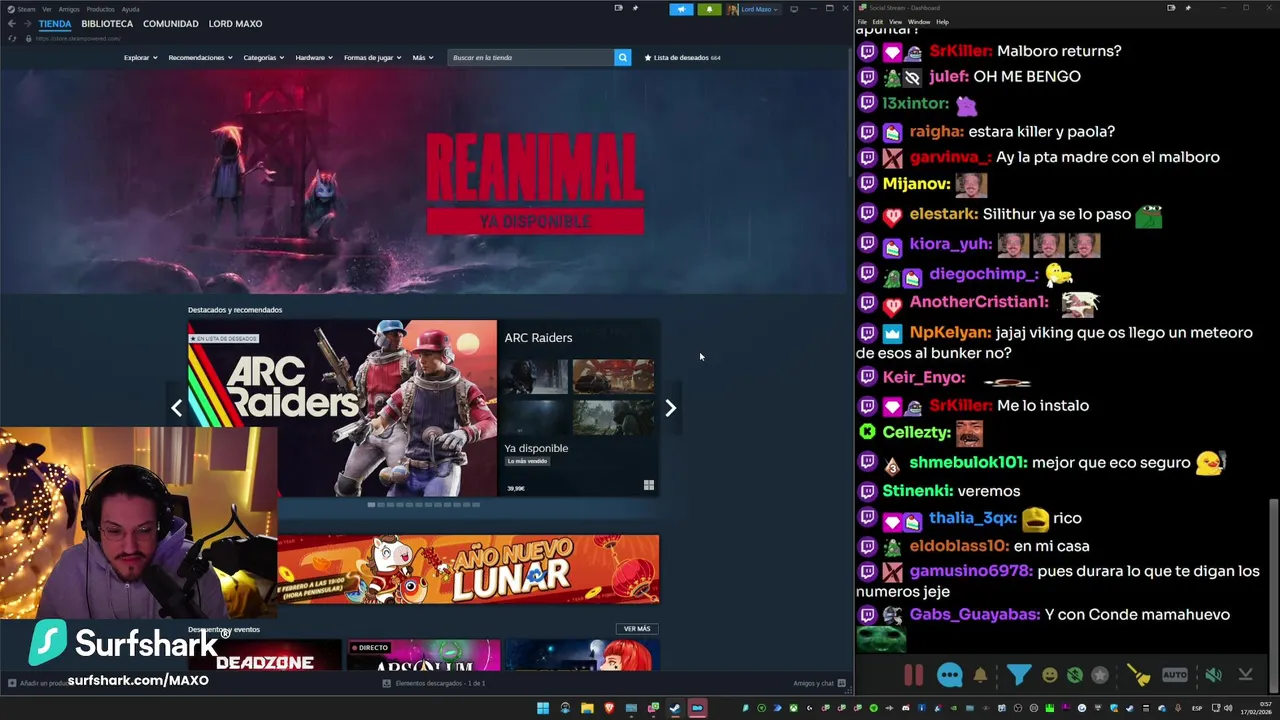Open the Año Nuevo Lunar banner
Image resolution: width=1280 pixels, height=720 pixels.
pos(468,569)
